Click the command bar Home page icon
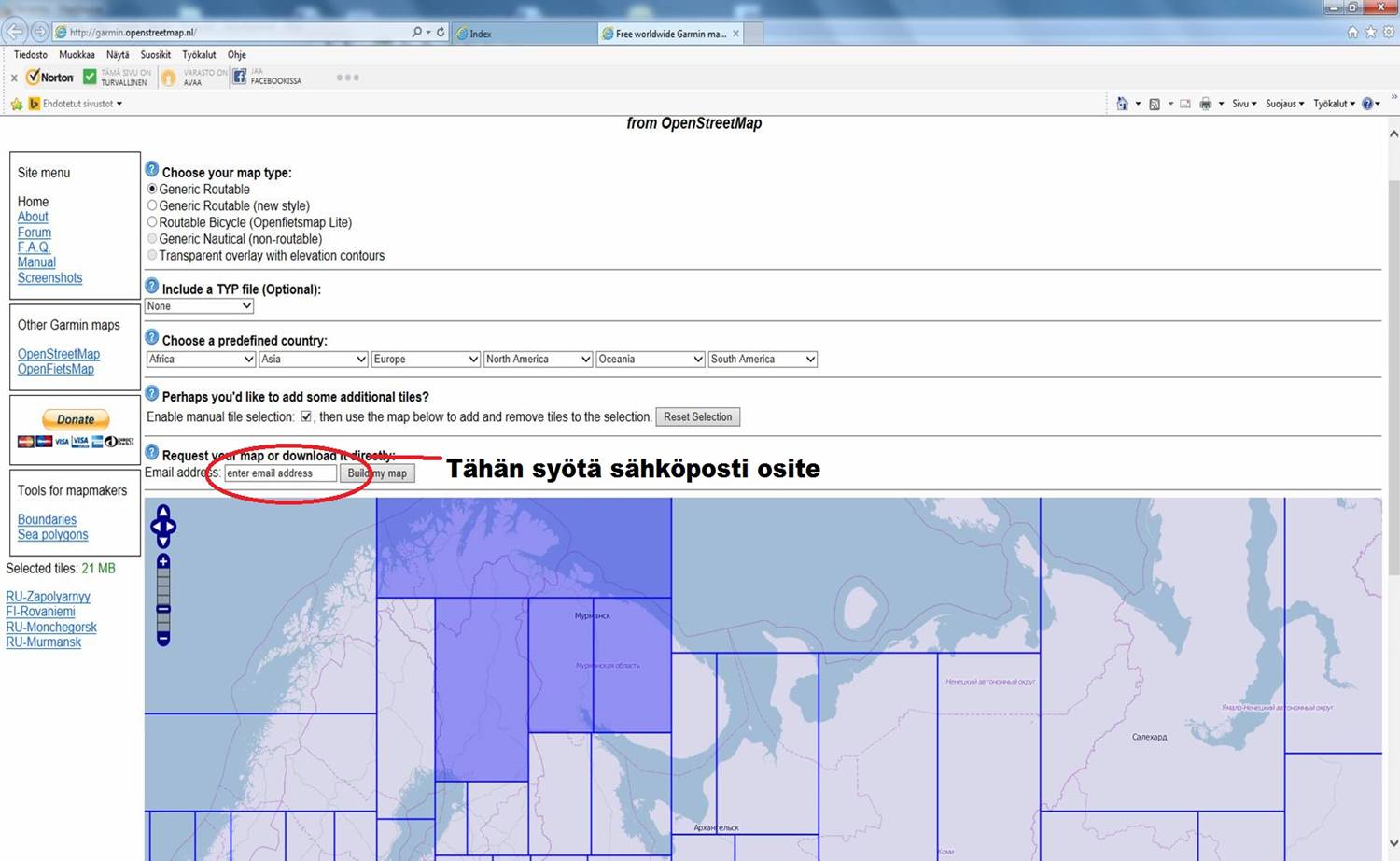 [x=1122, y=104]
